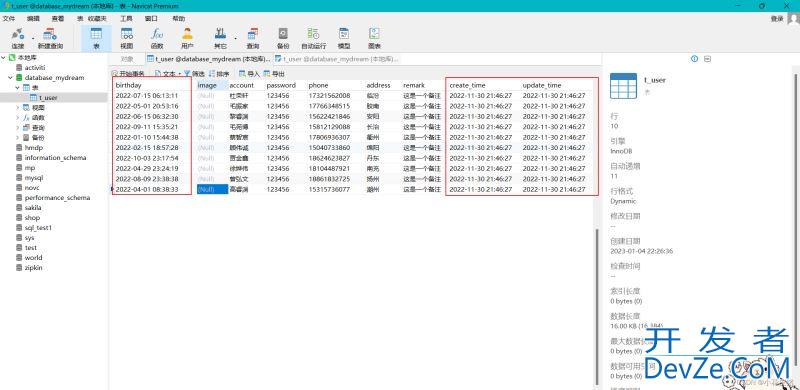Screen dimensions: 800x390
Task: Open the 用户 users toolbar button
Action: pos(187,38)
